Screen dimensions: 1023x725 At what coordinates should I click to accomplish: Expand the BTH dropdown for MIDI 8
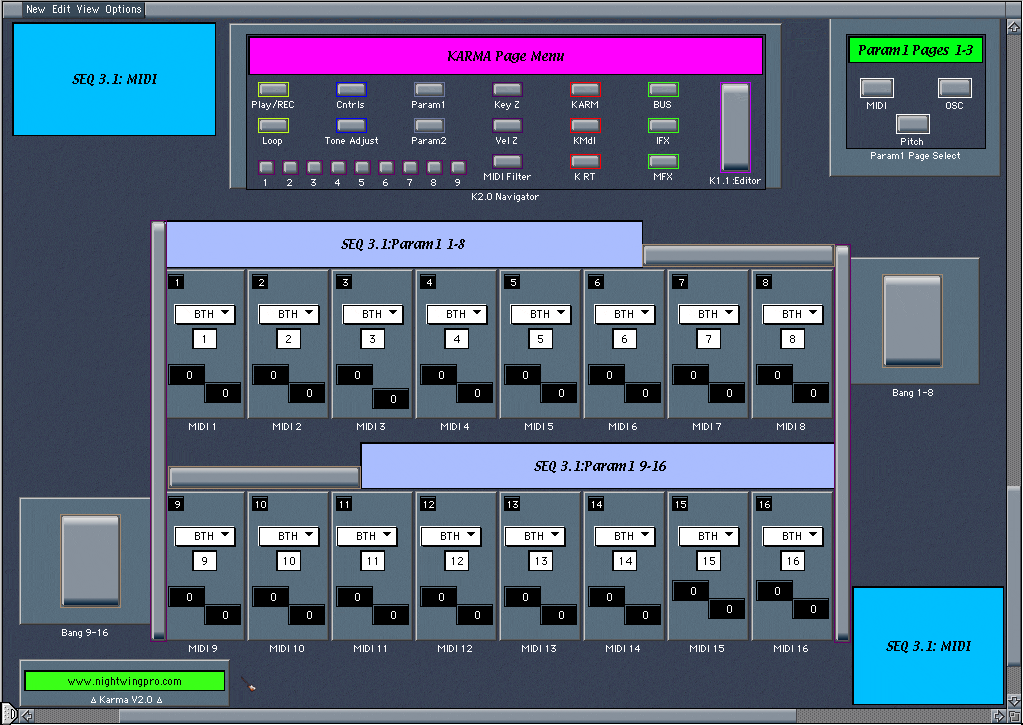point(792,314)
